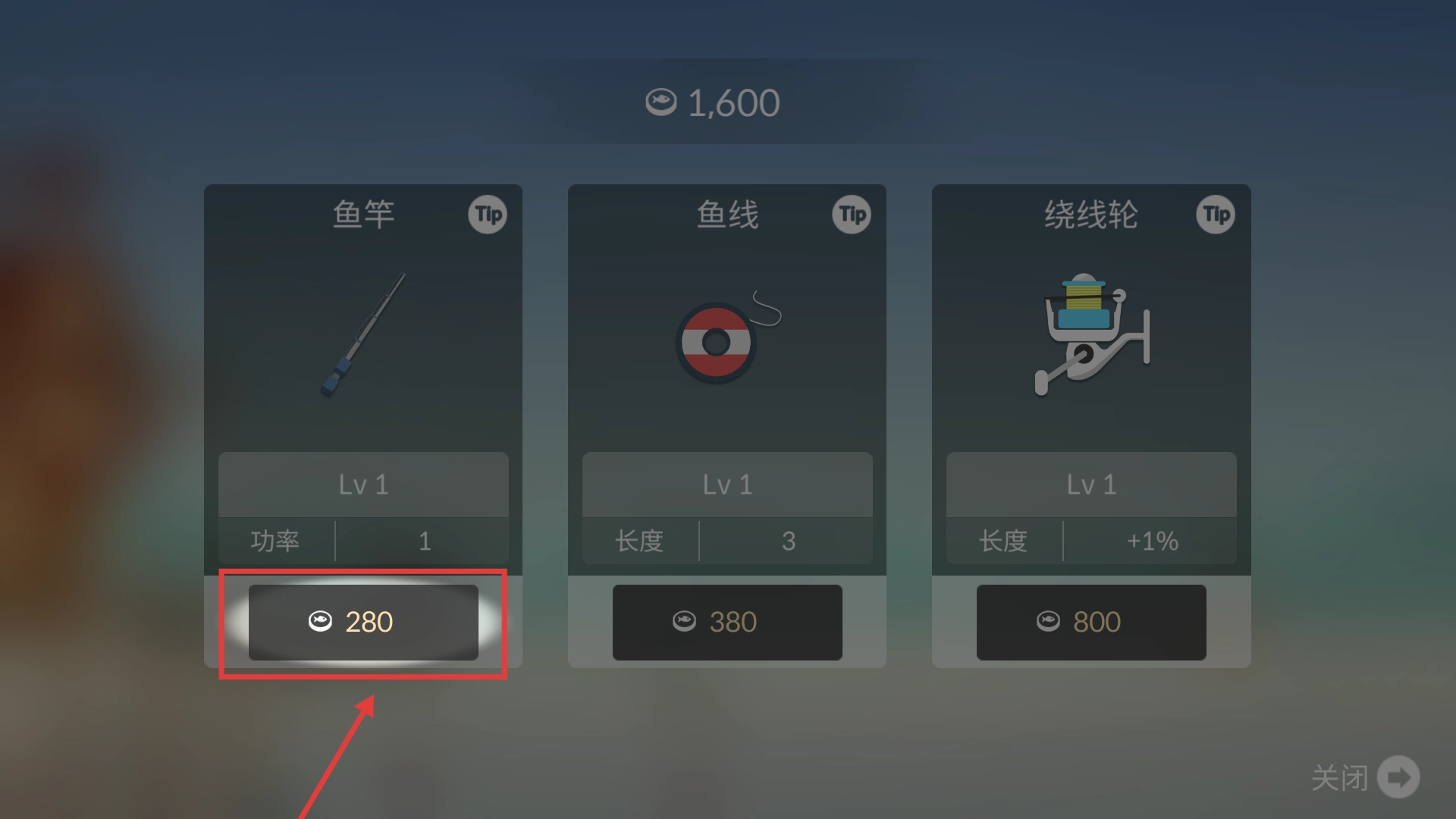Buy rod upgrade for 280 coins
1456x819 pixels.
click(x=363, y=622)
